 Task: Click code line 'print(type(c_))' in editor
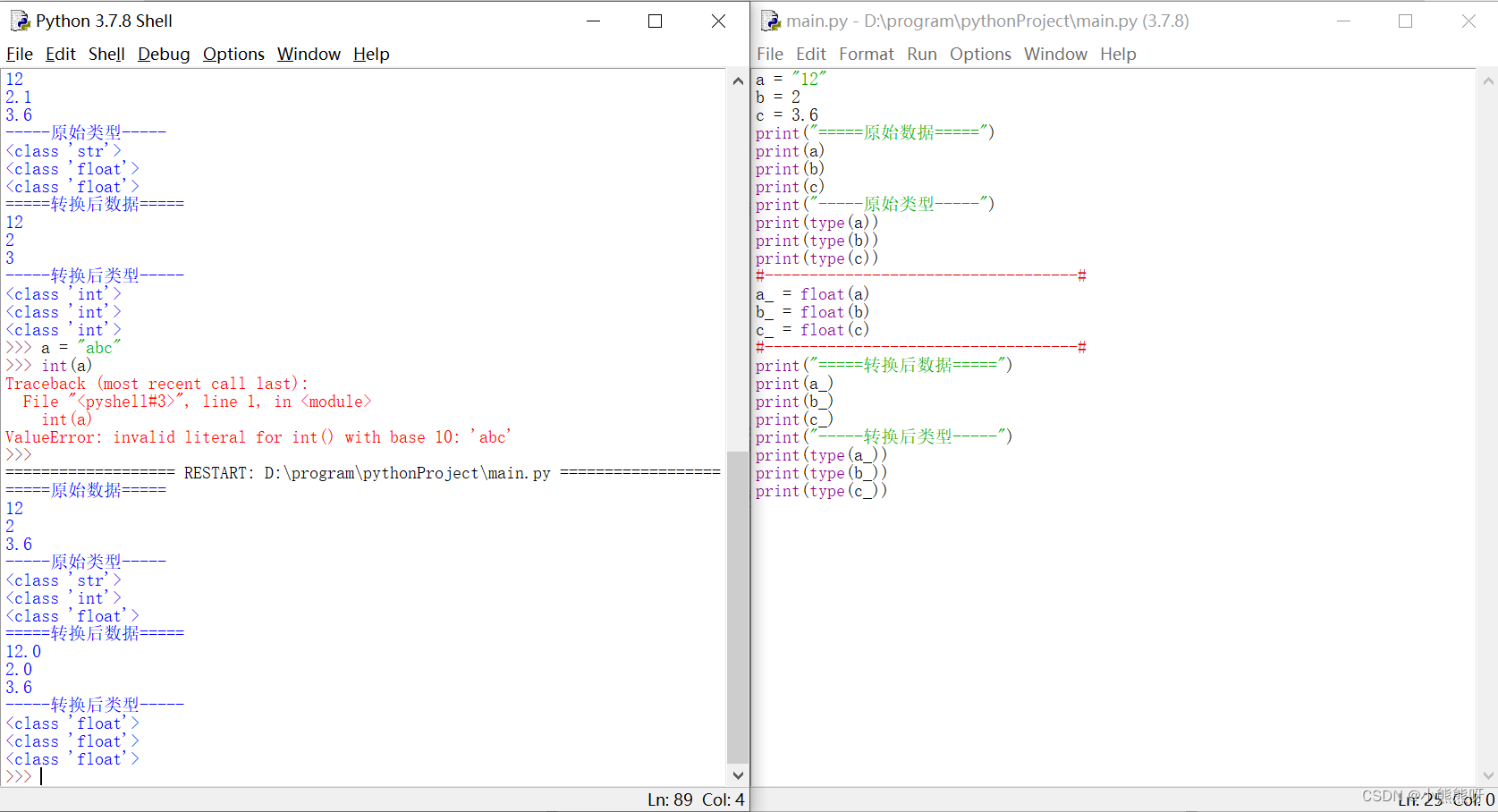pyautogui.click(x=821, y=491)
